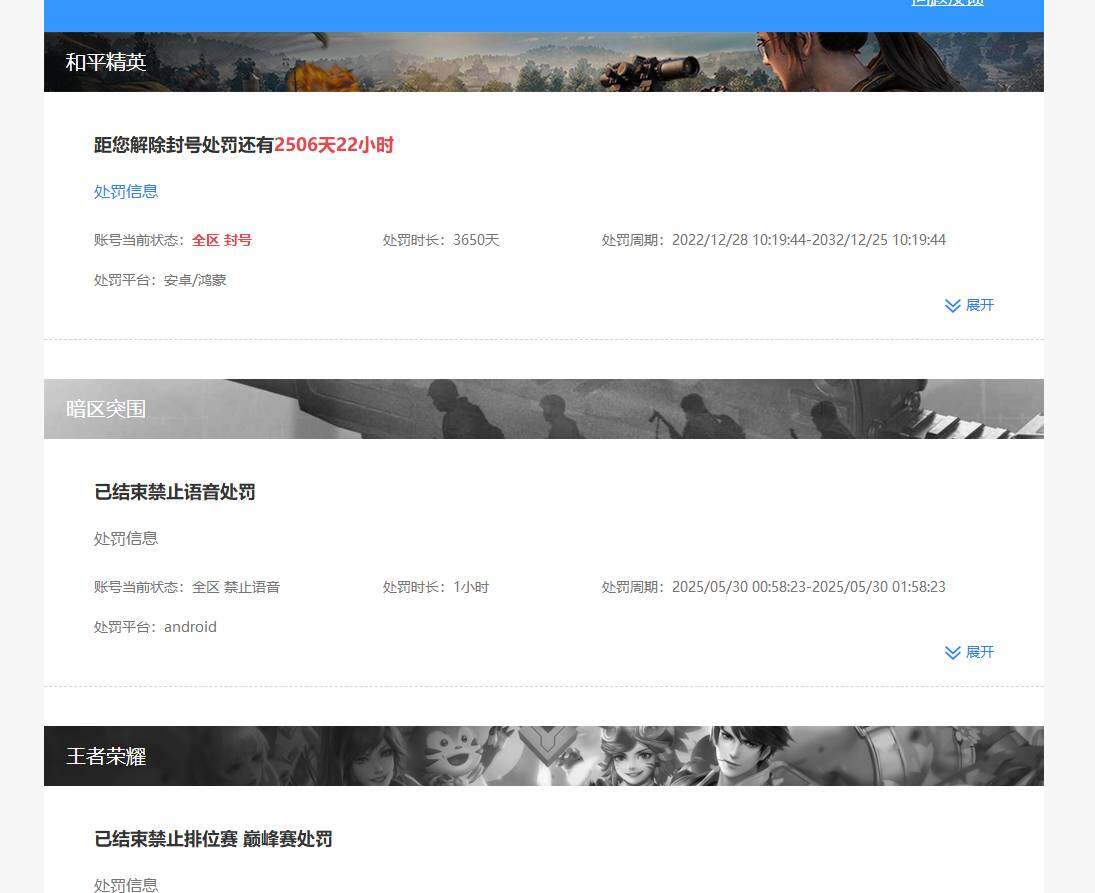This screenshot has width=1095, height=893.
Task: Click the 处罚信息 label under 王者荣耀
Action: point(125,884)
